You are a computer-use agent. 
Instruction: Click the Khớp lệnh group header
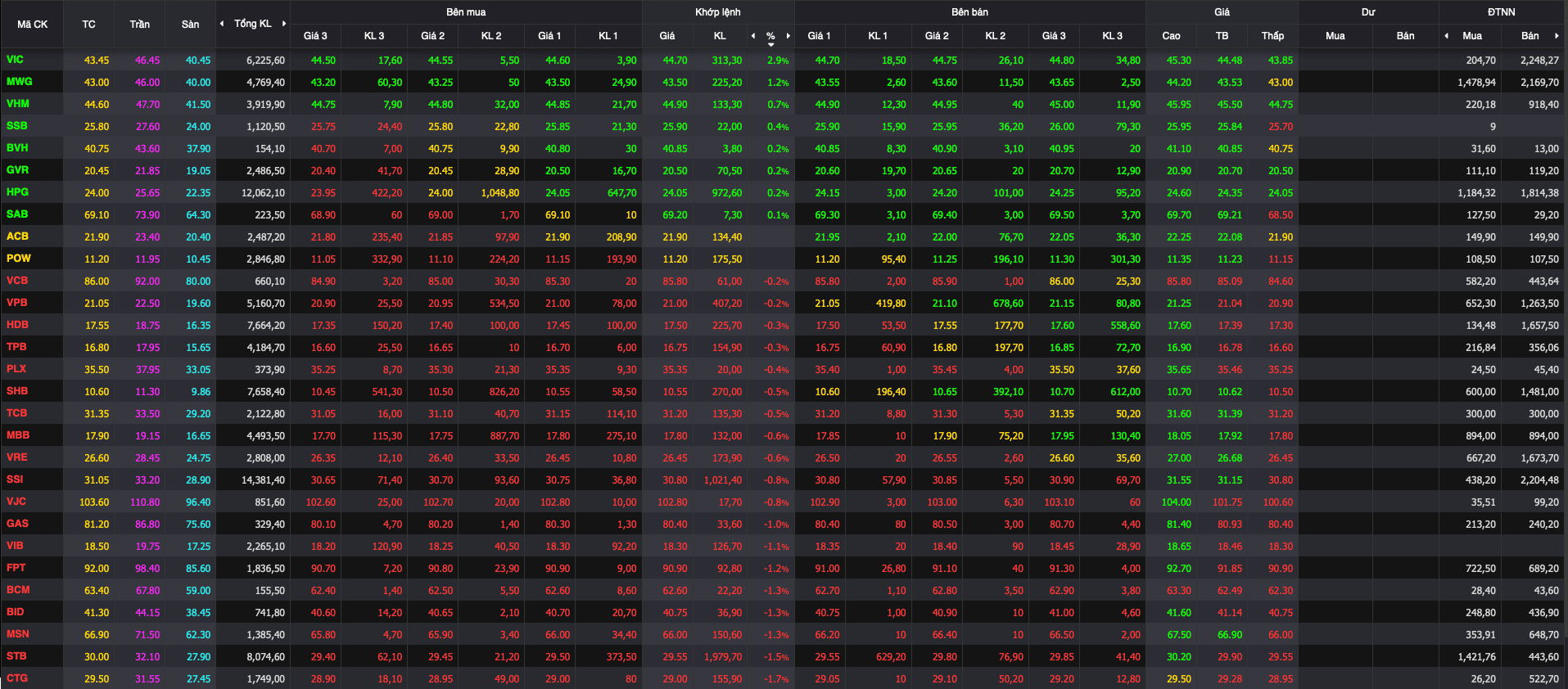click(718, 12)
